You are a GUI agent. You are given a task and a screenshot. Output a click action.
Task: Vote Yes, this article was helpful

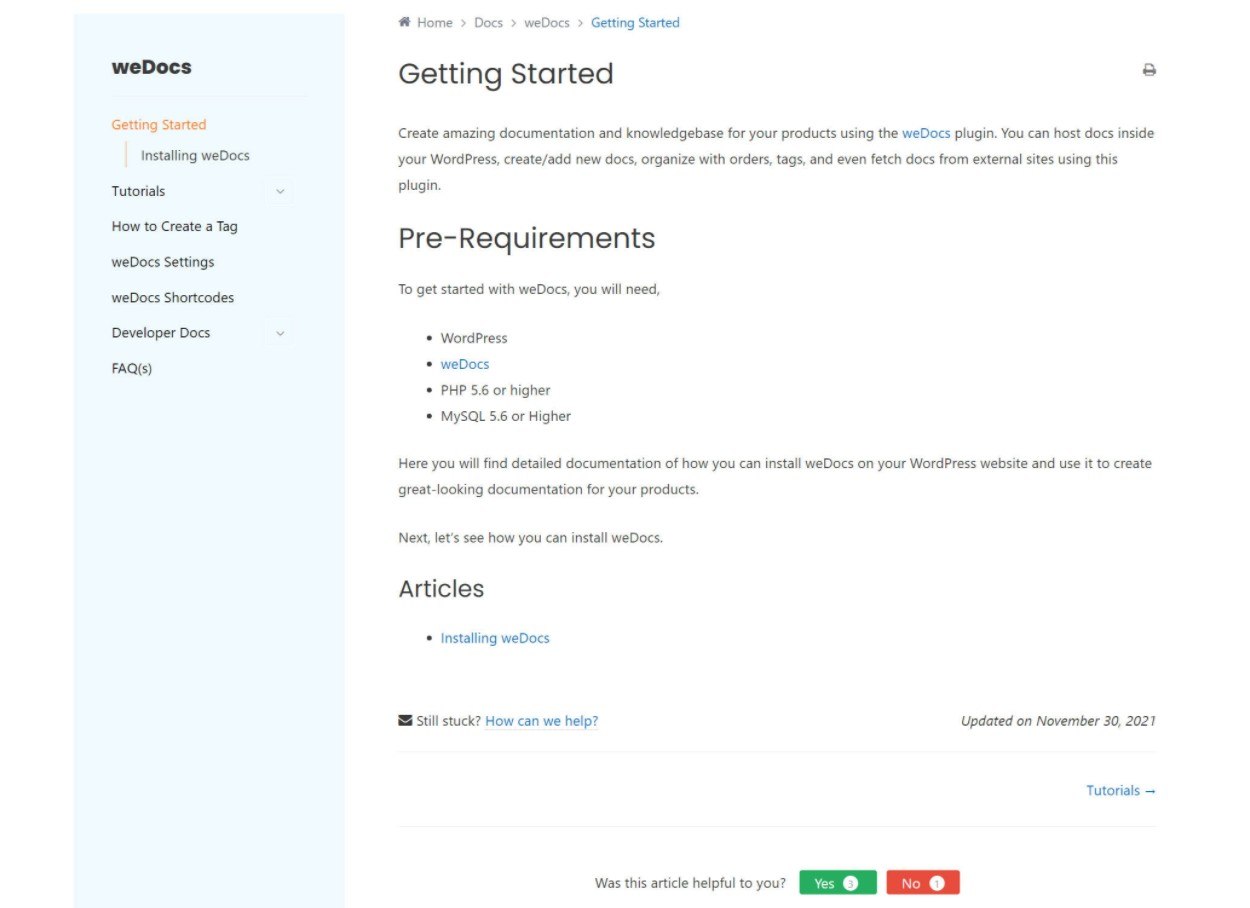click(838, 883)
